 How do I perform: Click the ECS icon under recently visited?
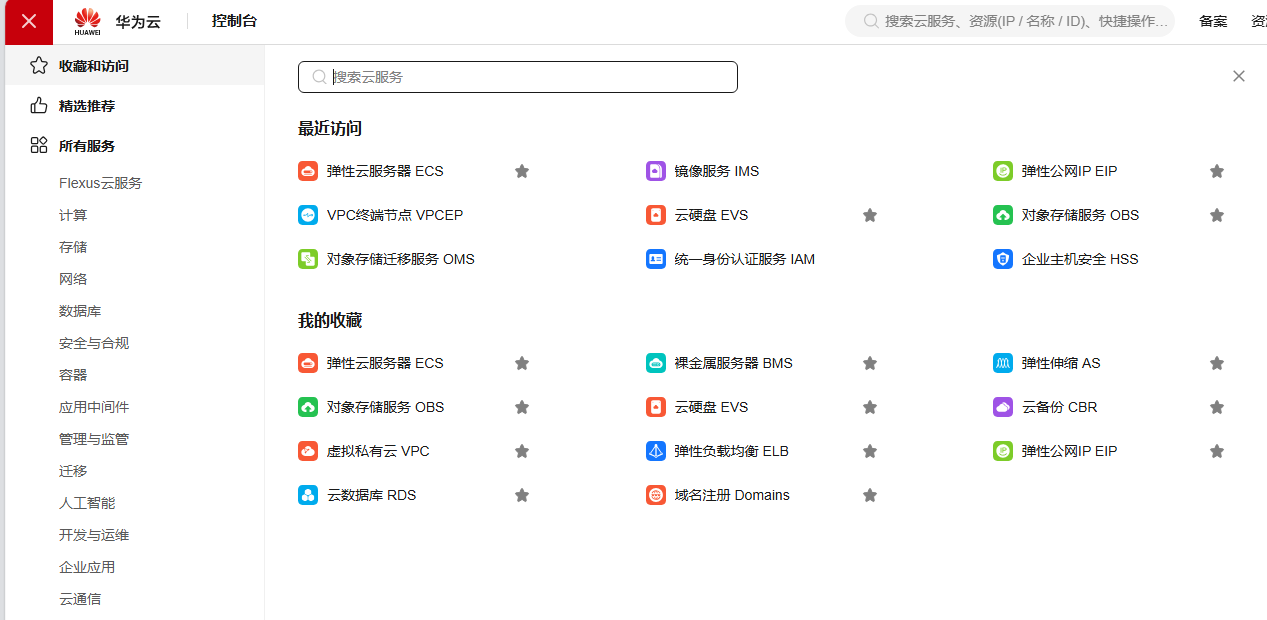click(308, 171)
